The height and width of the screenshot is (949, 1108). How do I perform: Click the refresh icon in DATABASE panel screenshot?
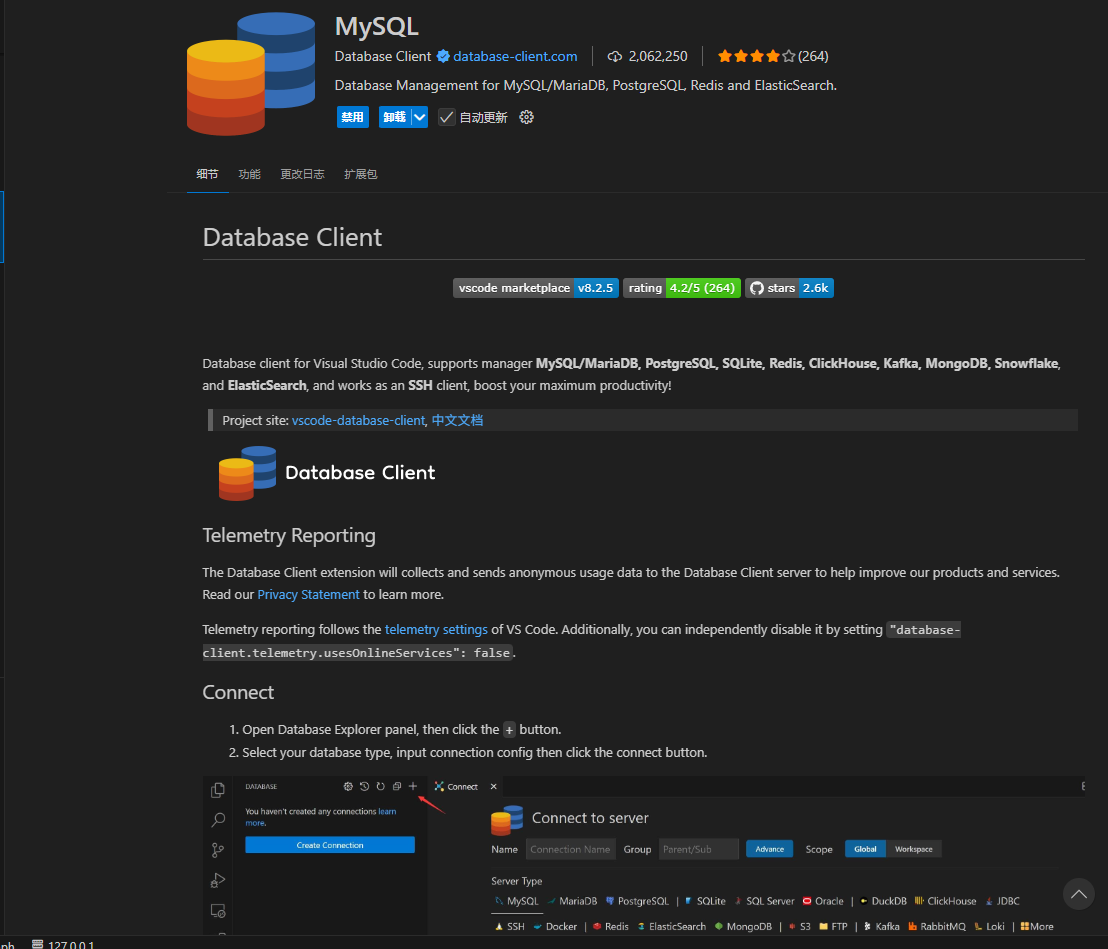(x=380, y=786)
